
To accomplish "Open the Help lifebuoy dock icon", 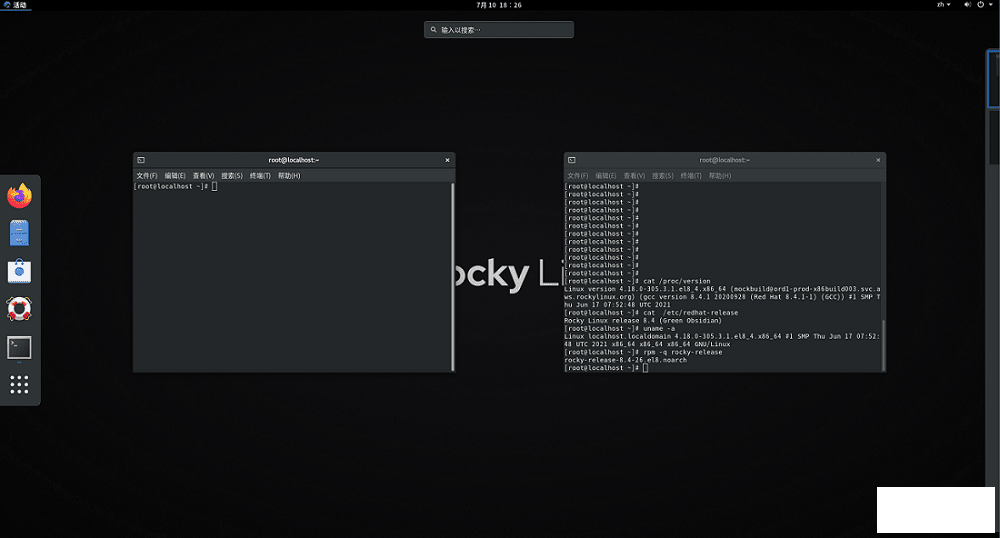I will tap(19, 309).
